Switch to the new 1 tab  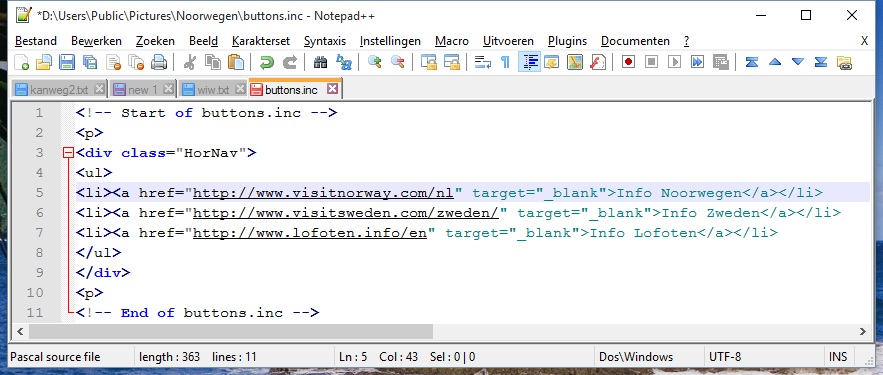(142, 89)
